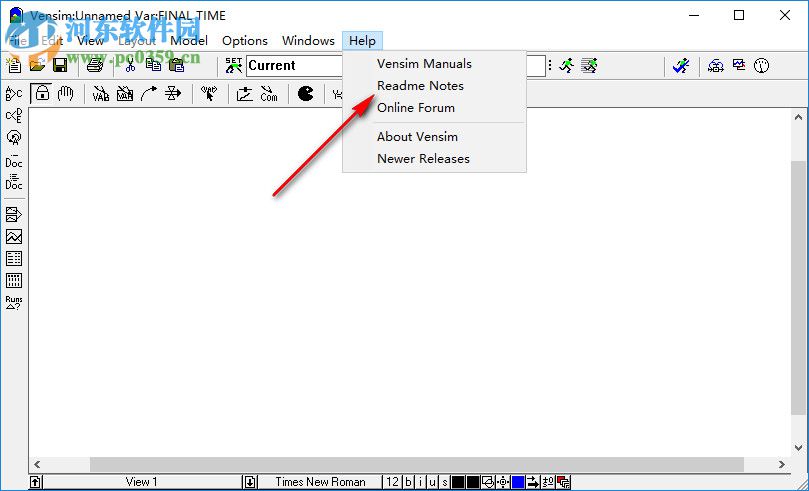
Task: Select the Move/Size hand tool
Action: (66, 93)
